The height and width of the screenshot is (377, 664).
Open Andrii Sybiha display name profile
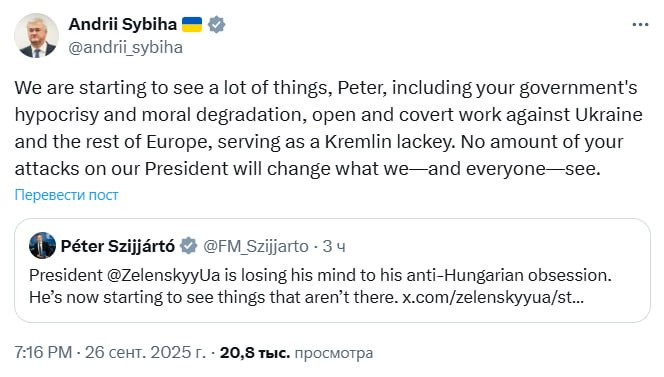pos(122,25)
